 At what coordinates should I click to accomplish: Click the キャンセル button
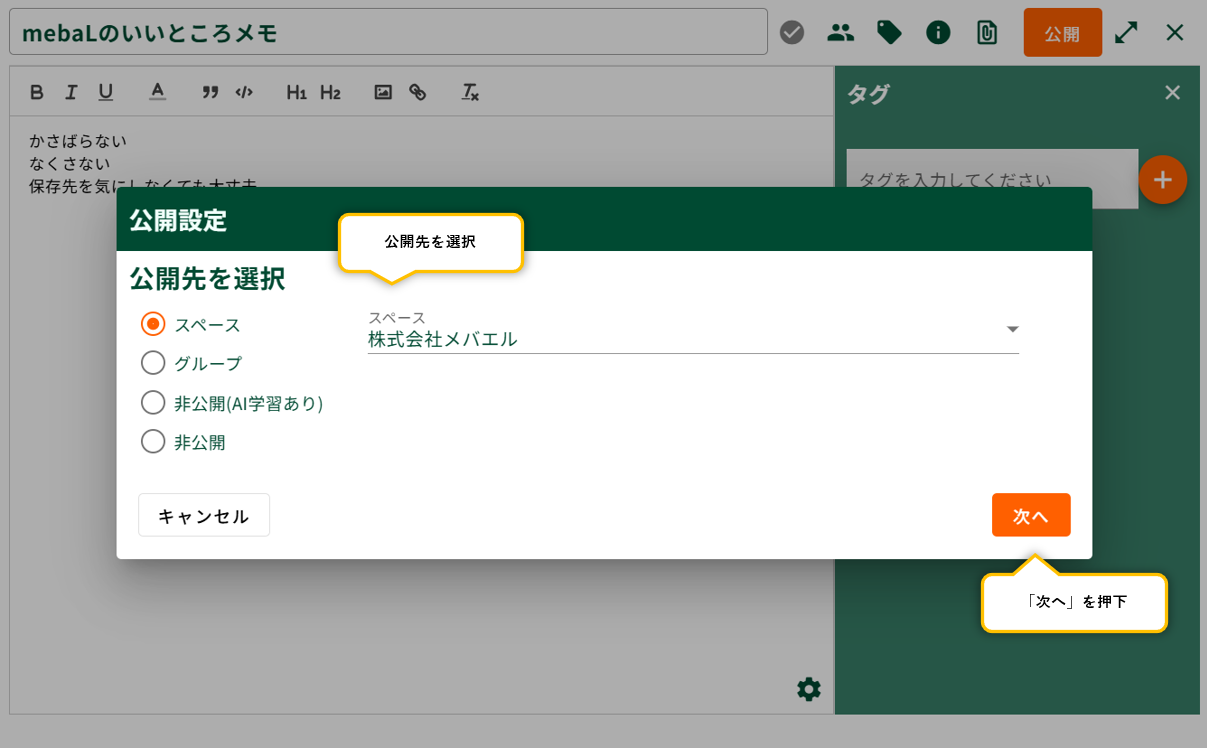(204, 515)
